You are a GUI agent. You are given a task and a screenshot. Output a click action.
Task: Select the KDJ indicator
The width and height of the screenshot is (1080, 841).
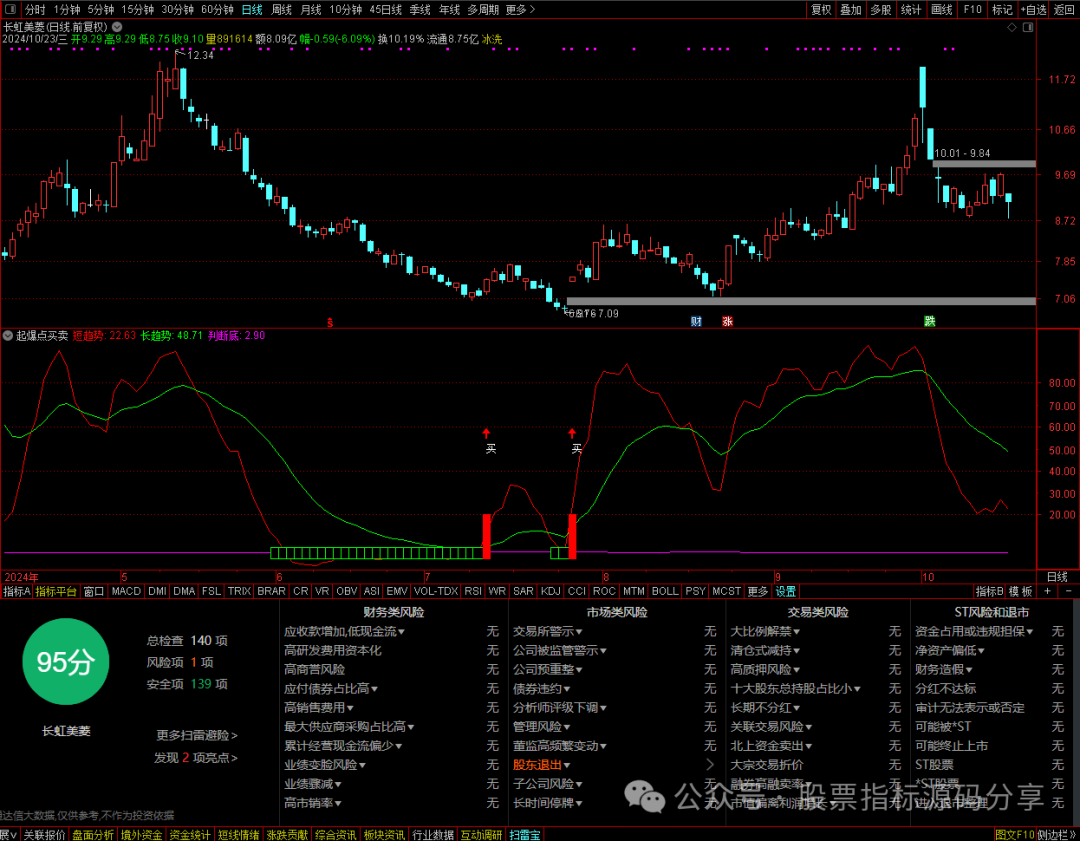tap(550, 591)
